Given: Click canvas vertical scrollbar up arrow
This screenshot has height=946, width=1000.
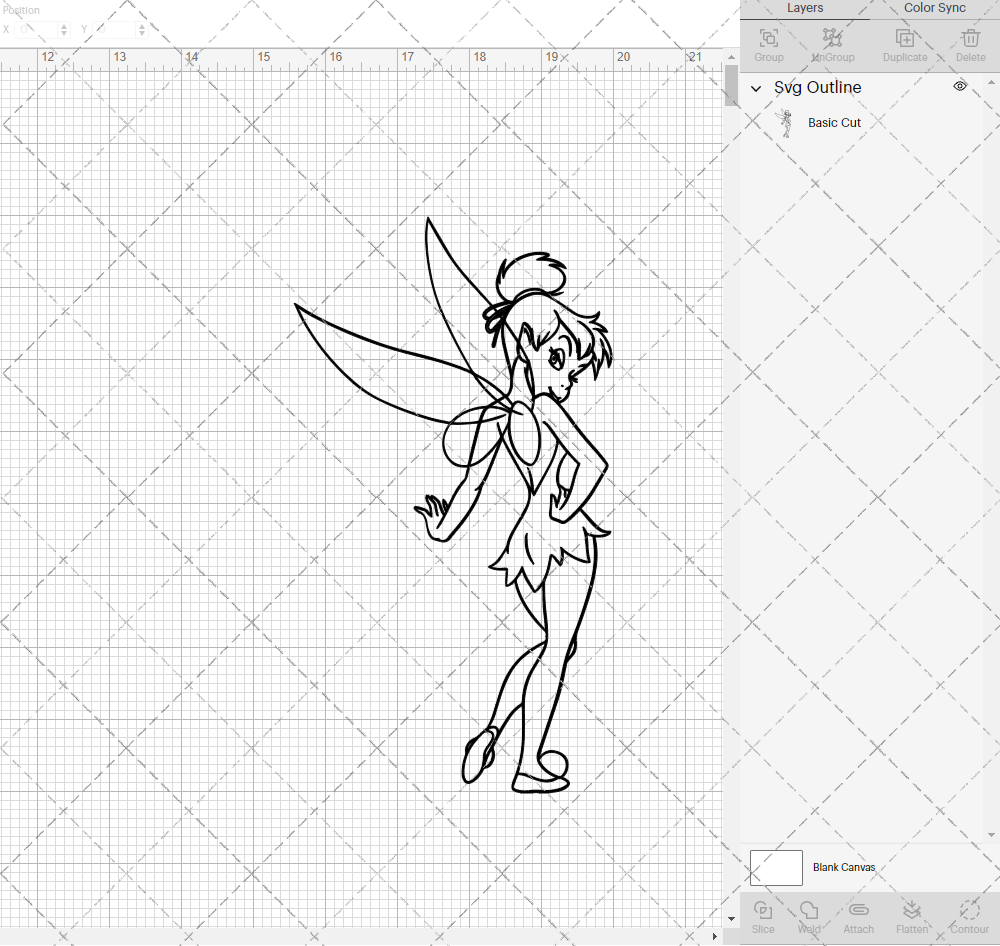Looking at the screenshot, I should click(732, 57).
